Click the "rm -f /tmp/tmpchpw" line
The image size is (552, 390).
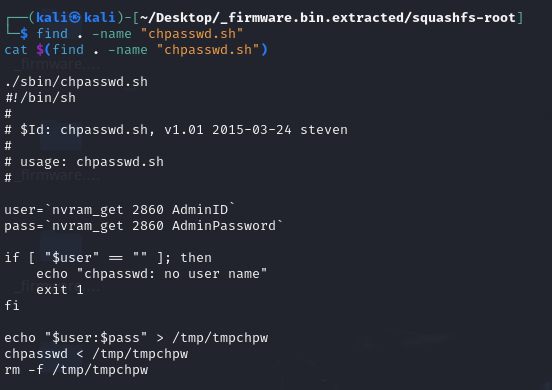tap(76, 370)
